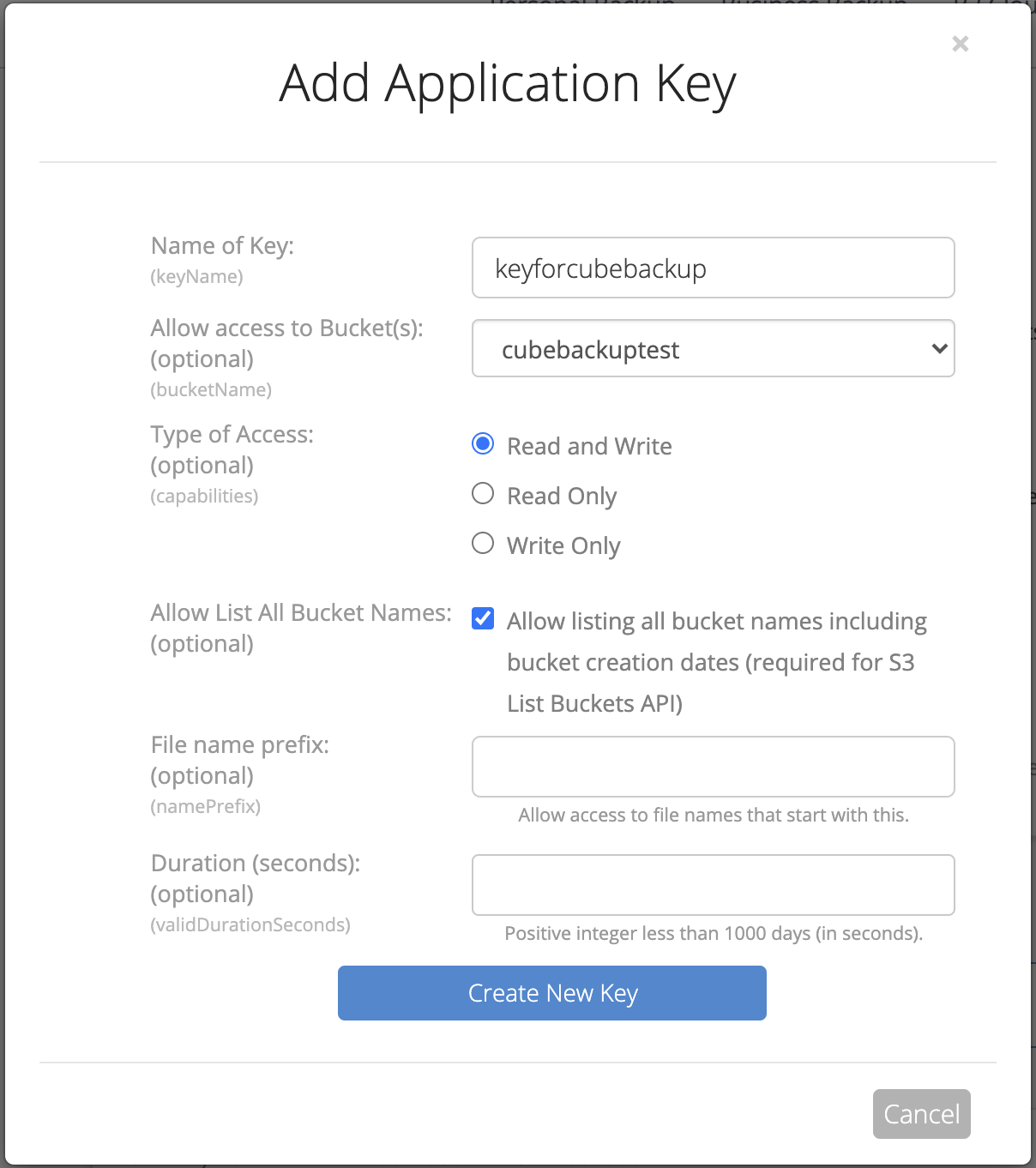Click Cancel to dismiss the dialog

click(921, 1113)
